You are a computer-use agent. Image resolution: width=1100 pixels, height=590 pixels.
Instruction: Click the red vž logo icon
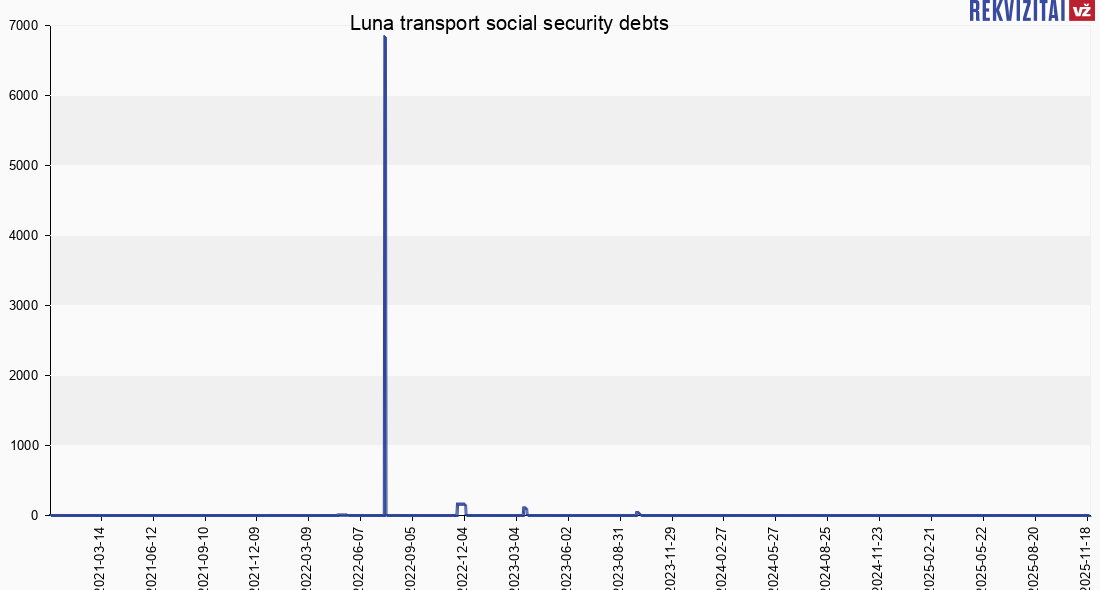[x=1081, y=11]
